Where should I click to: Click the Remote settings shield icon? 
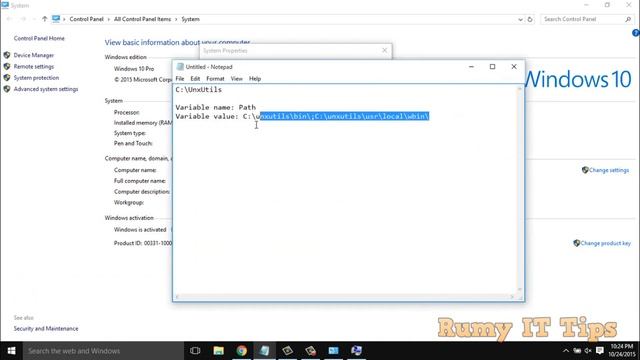click(x=7, y=67)
